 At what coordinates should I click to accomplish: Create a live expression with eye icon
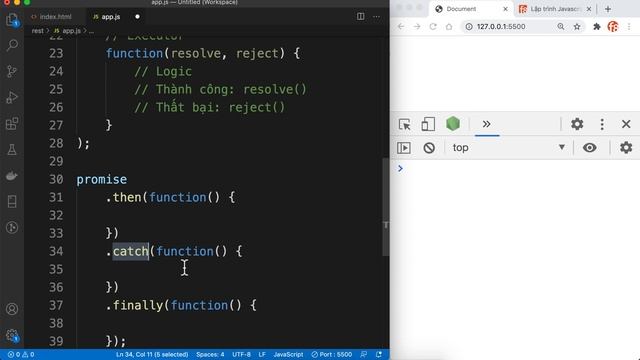pyautogui.click(x=589, y=148)
